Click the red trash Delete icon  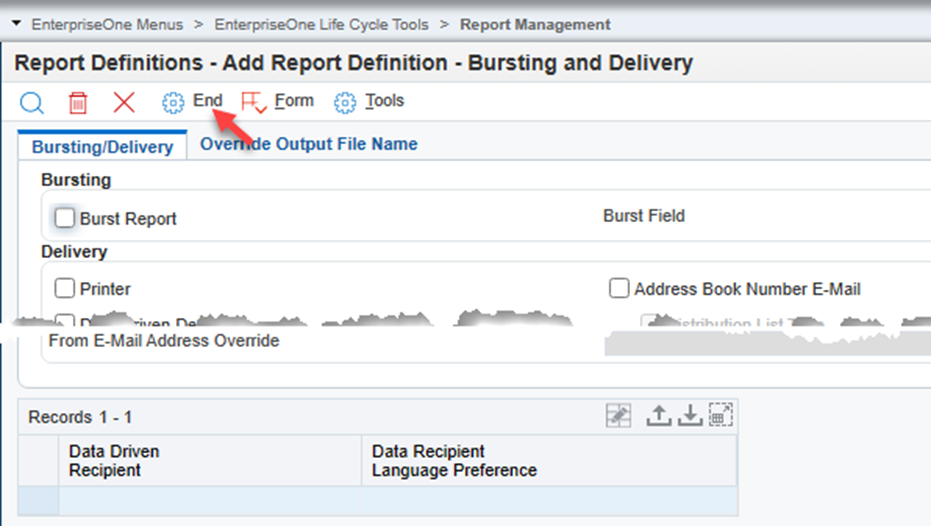point(78,102)
